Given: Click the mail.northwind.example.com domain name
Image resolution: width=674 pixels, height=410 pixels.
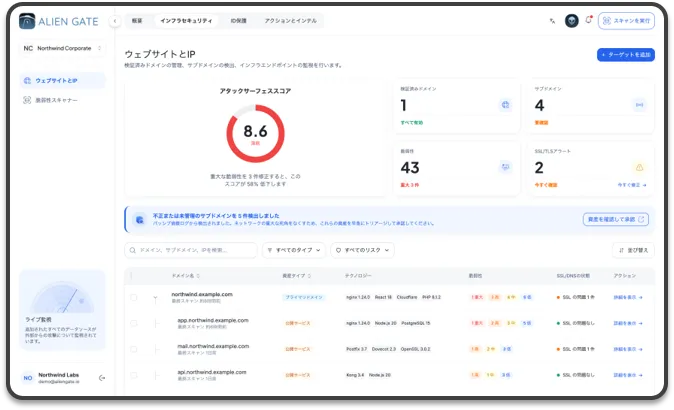Looking at the screenshot, I should point(213,346).
